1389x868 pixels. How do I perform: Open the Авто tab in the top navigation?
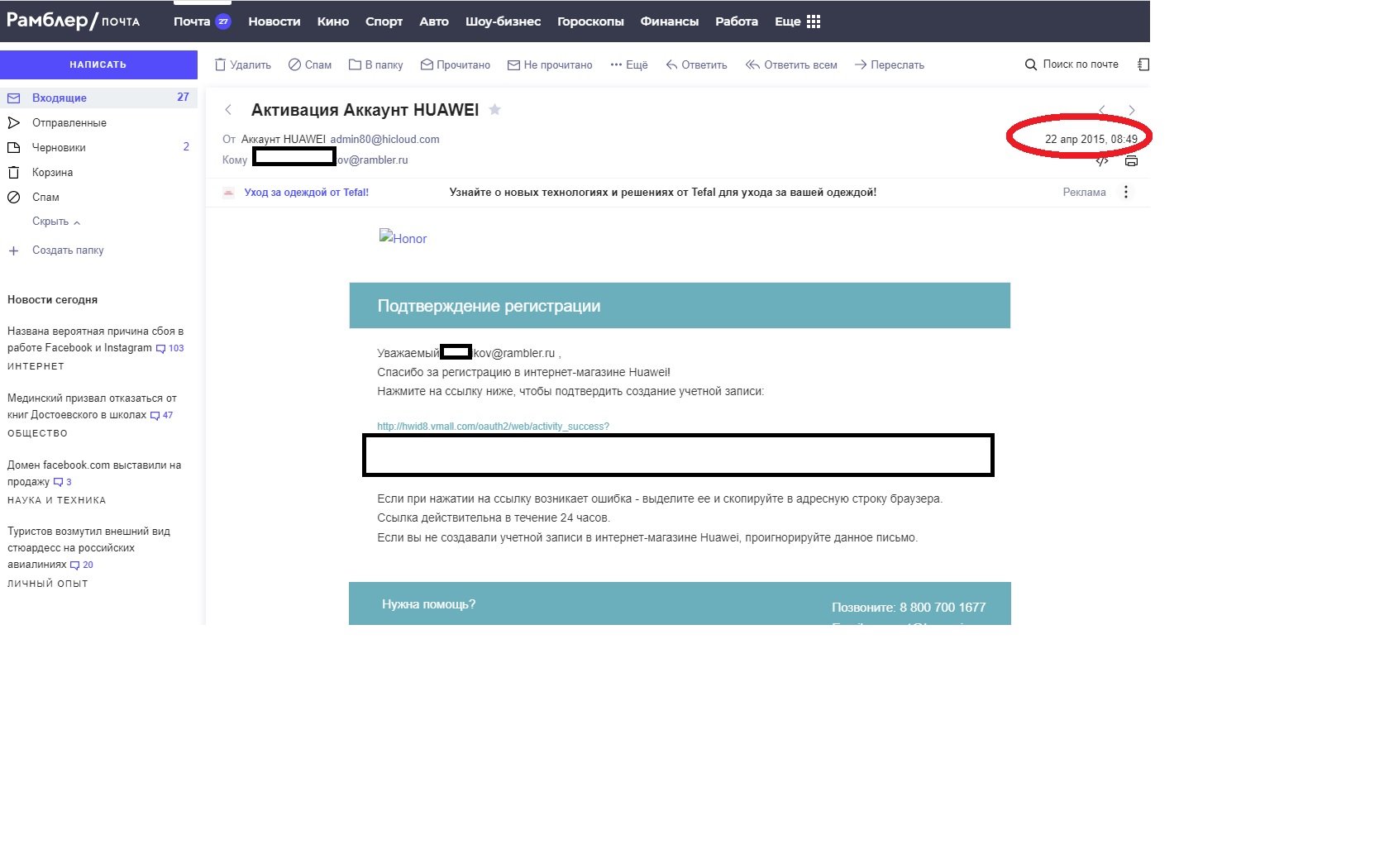(434, 21)
